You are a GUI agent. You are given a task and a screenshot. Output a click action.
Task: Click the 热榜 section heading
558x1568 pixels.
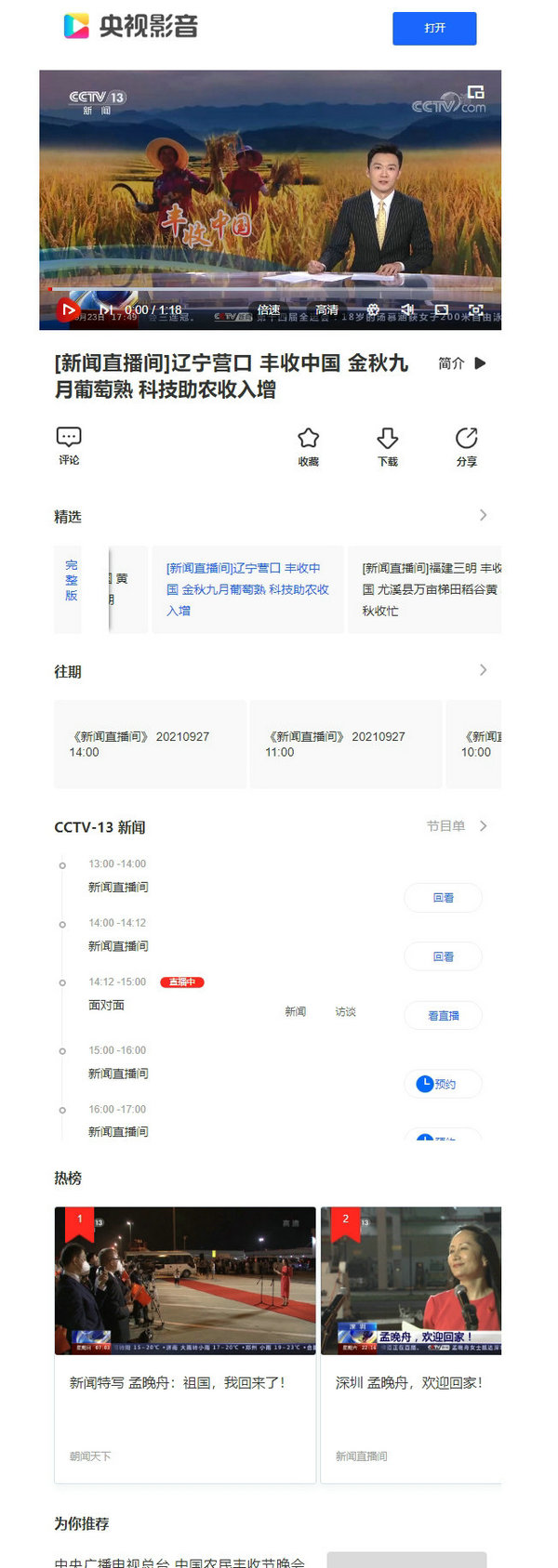[68, 1178]
